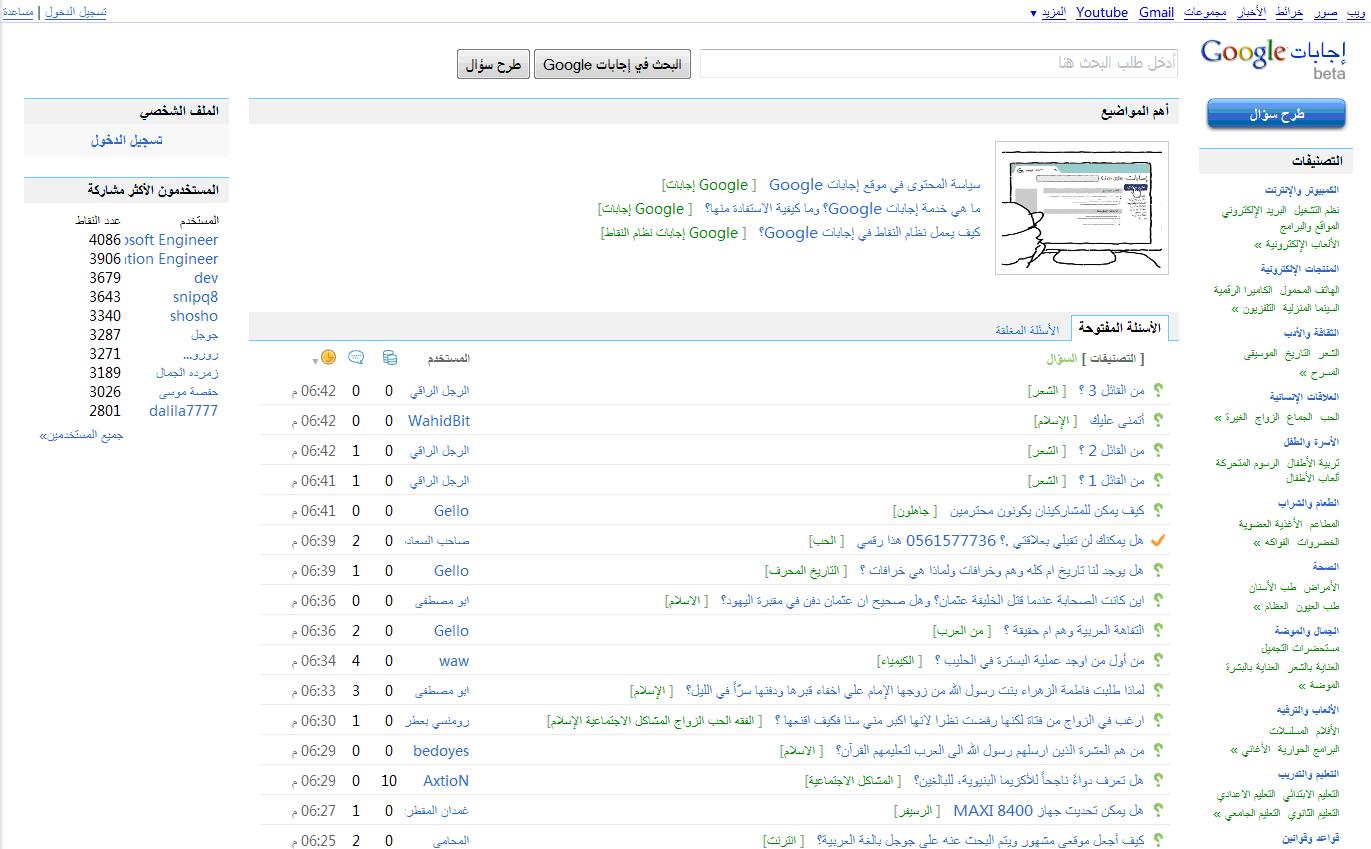The width and height of the screenshot is (1371, 849).
Task: Expand more culture subcategories via » after 'المسرح'
Action: click(1304, 372)
